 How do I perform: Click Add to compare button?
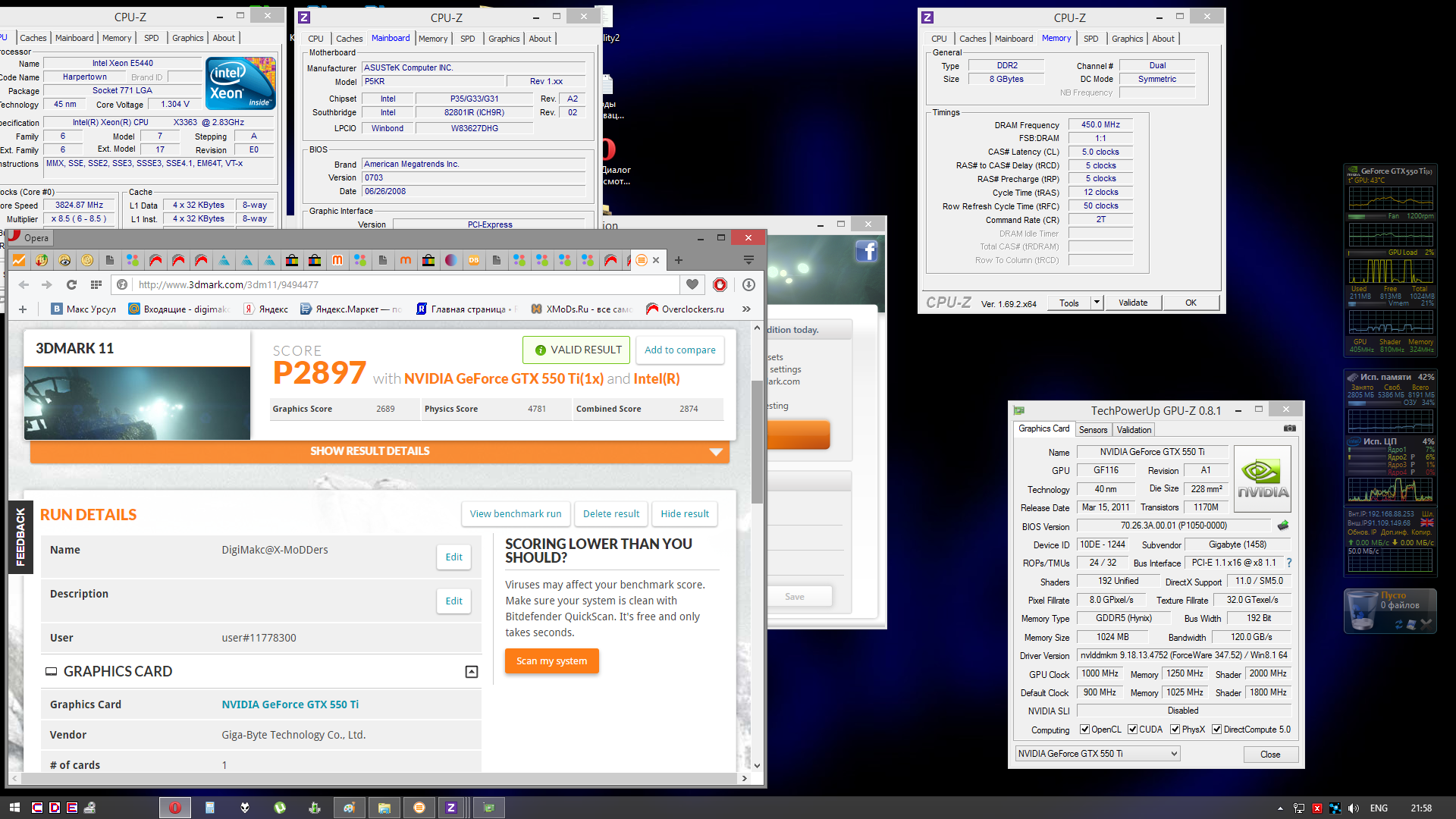[679, 350]
